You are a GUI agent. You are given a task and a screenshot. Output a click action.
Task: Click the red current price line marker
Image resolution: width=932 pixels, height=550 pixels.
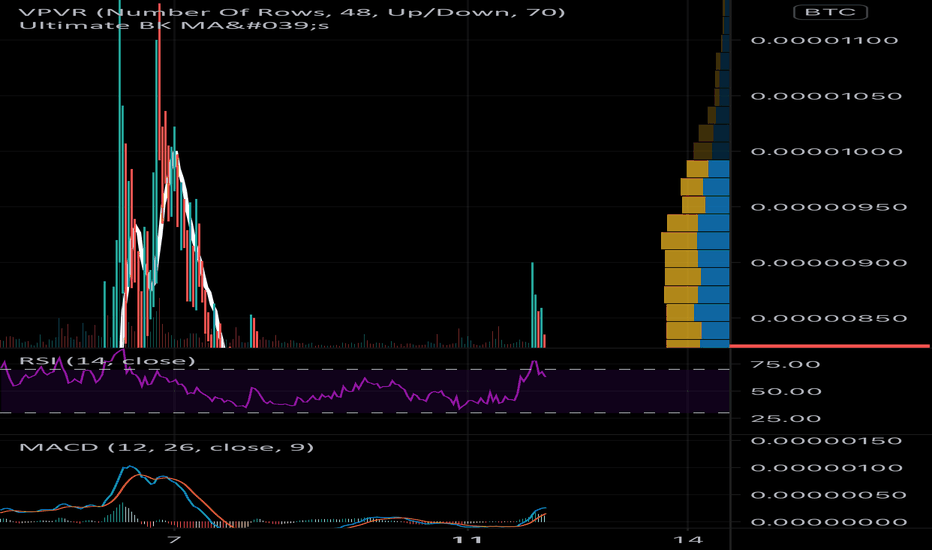pyautogui.click(x=830, y=345)
